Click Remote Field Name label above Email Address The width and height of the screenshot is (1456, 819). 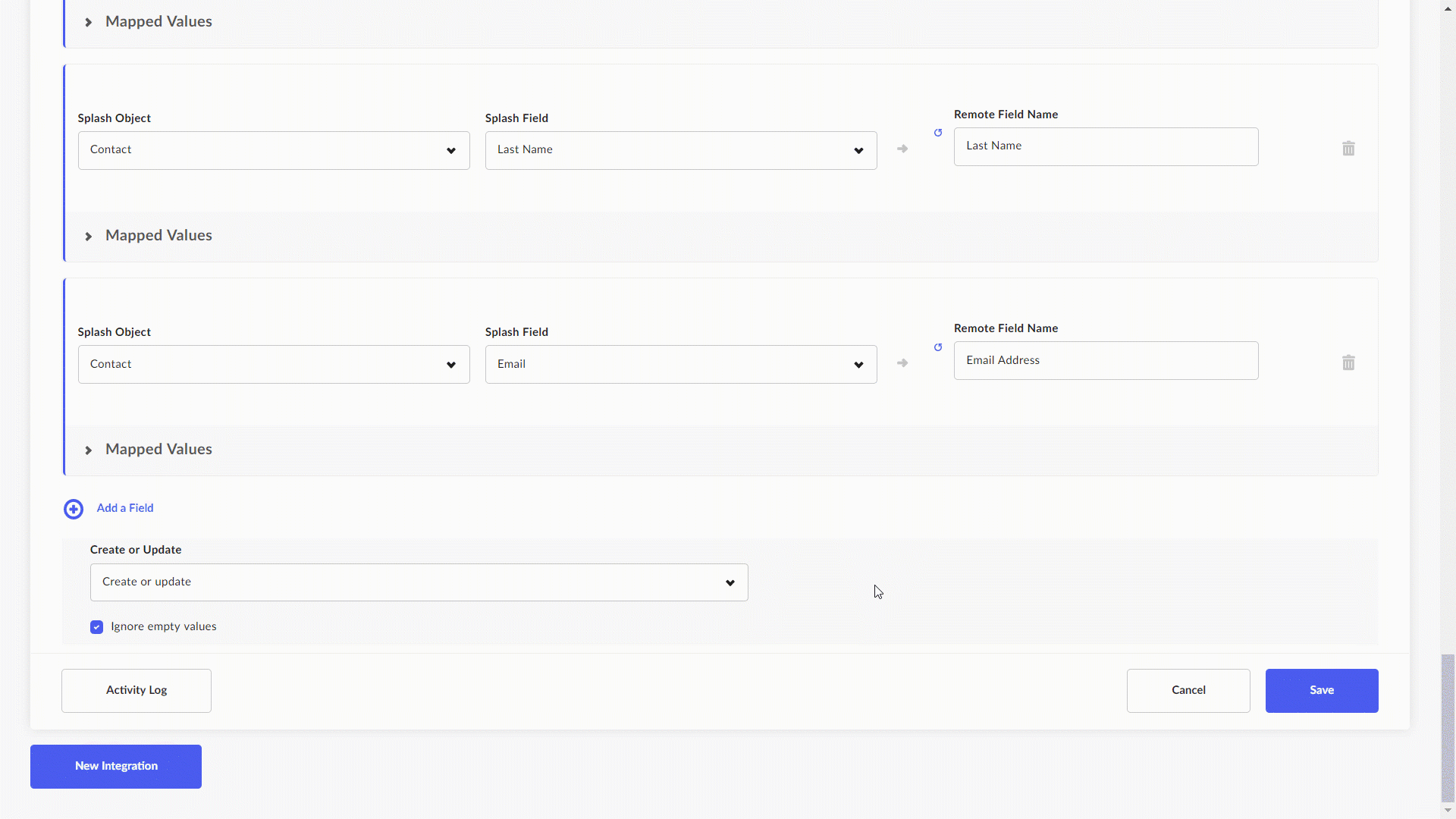(x=1006, y=328)
